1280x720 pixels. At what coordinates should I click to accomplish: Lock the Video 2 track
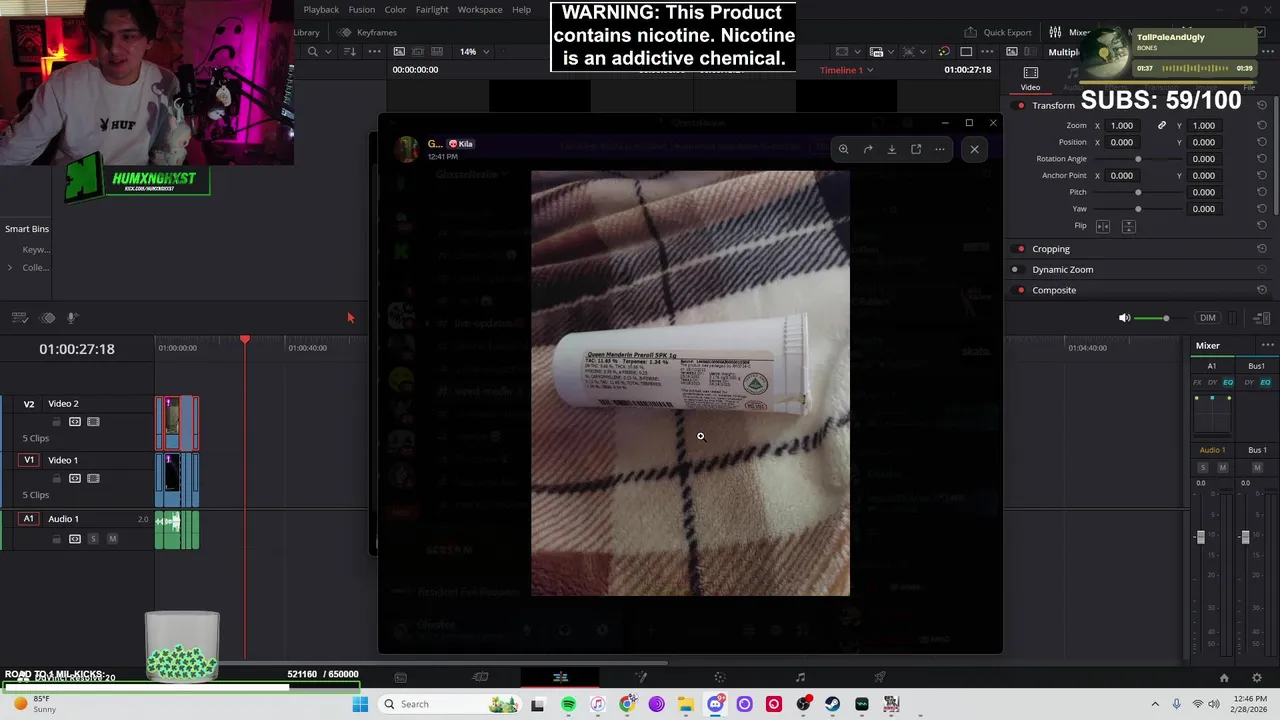pos(56,422)
